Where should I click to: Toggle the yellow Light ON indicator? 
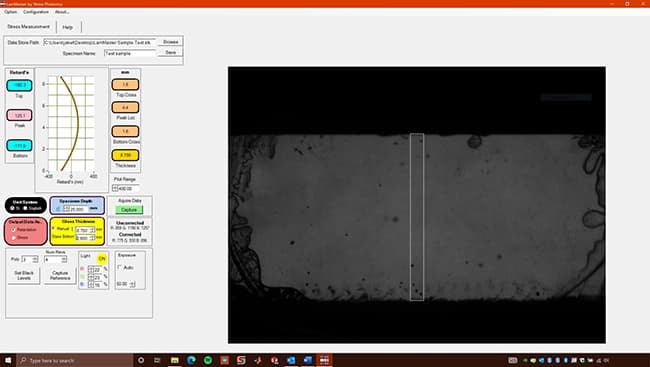[x=102, y=259]
